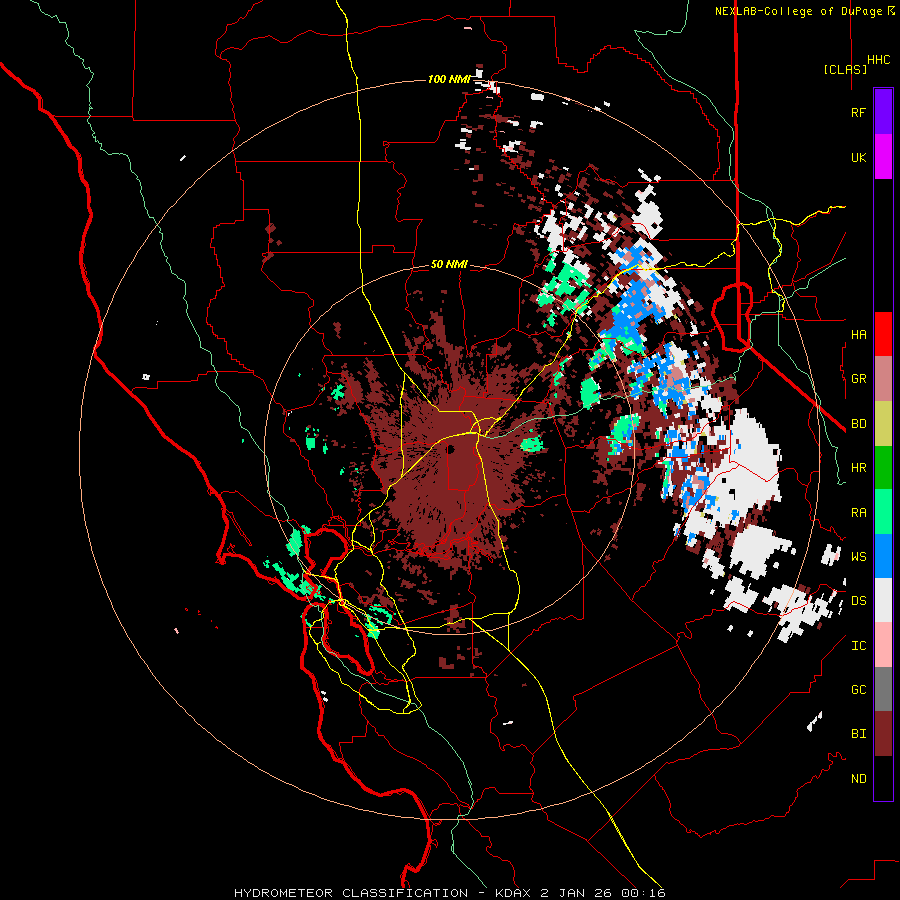Click the 'UK' legend label
The height and width of the screenshot is (900, 900).
pos(858,157)
